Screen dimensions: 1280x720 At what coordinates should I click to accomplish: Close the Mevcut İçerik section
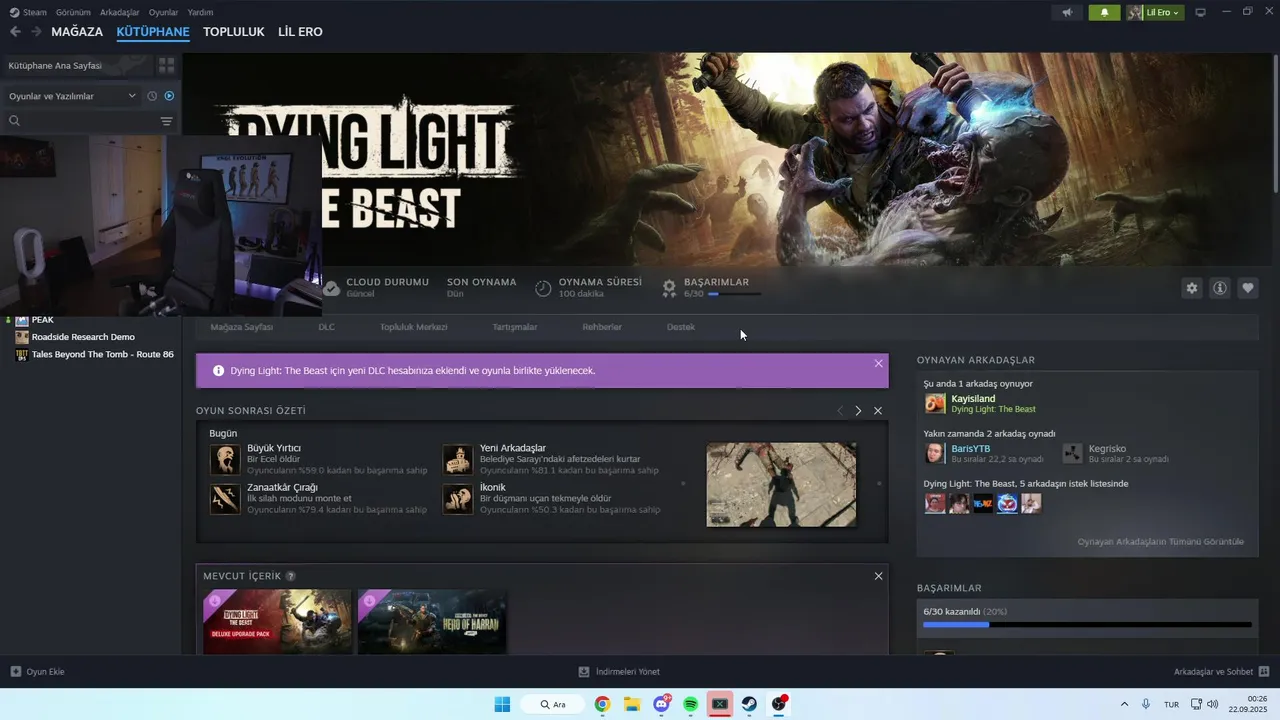[x=878, y=576]
